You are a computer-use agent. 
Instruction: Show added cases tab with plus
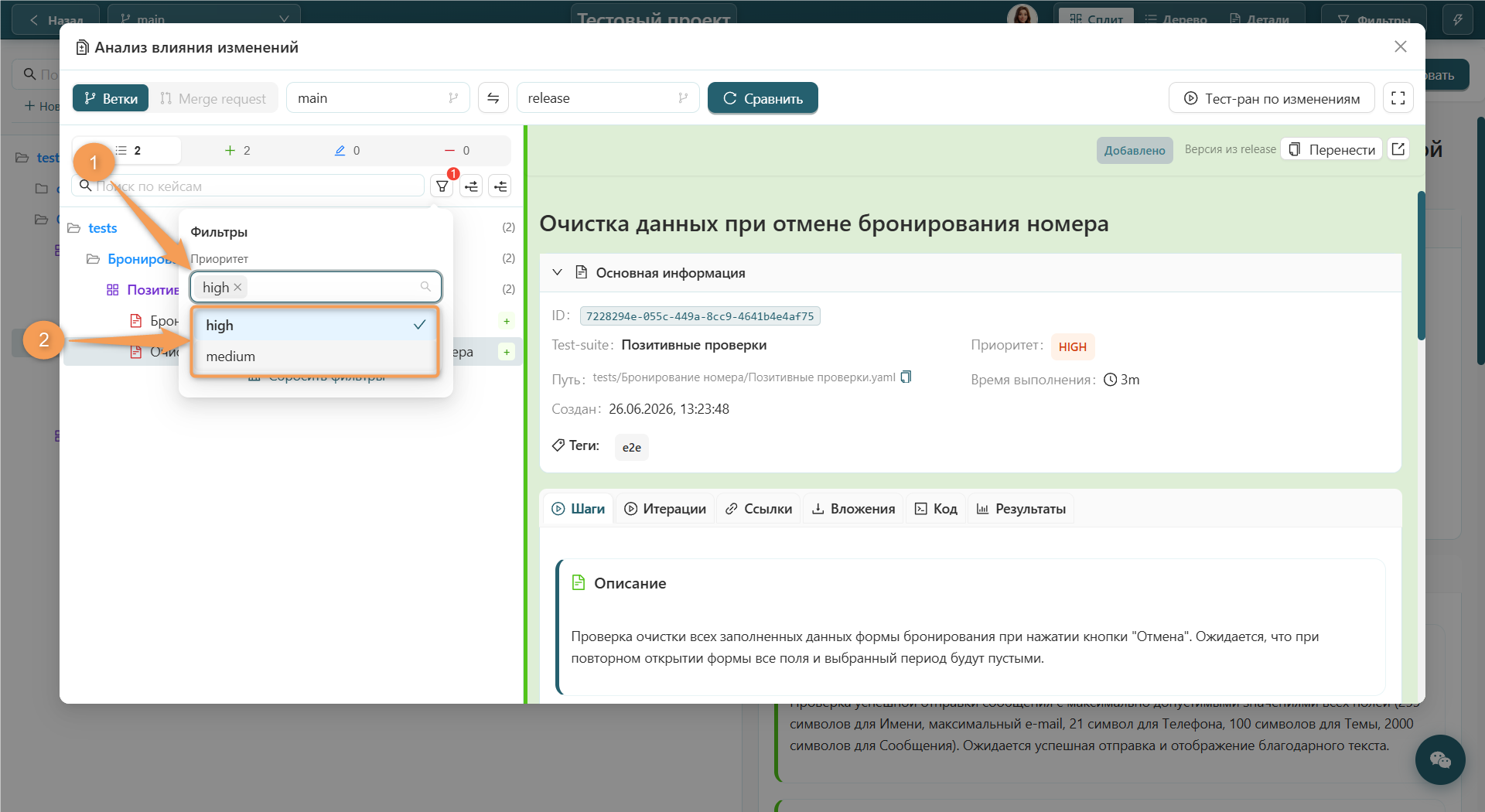click(x=237, y=150)
